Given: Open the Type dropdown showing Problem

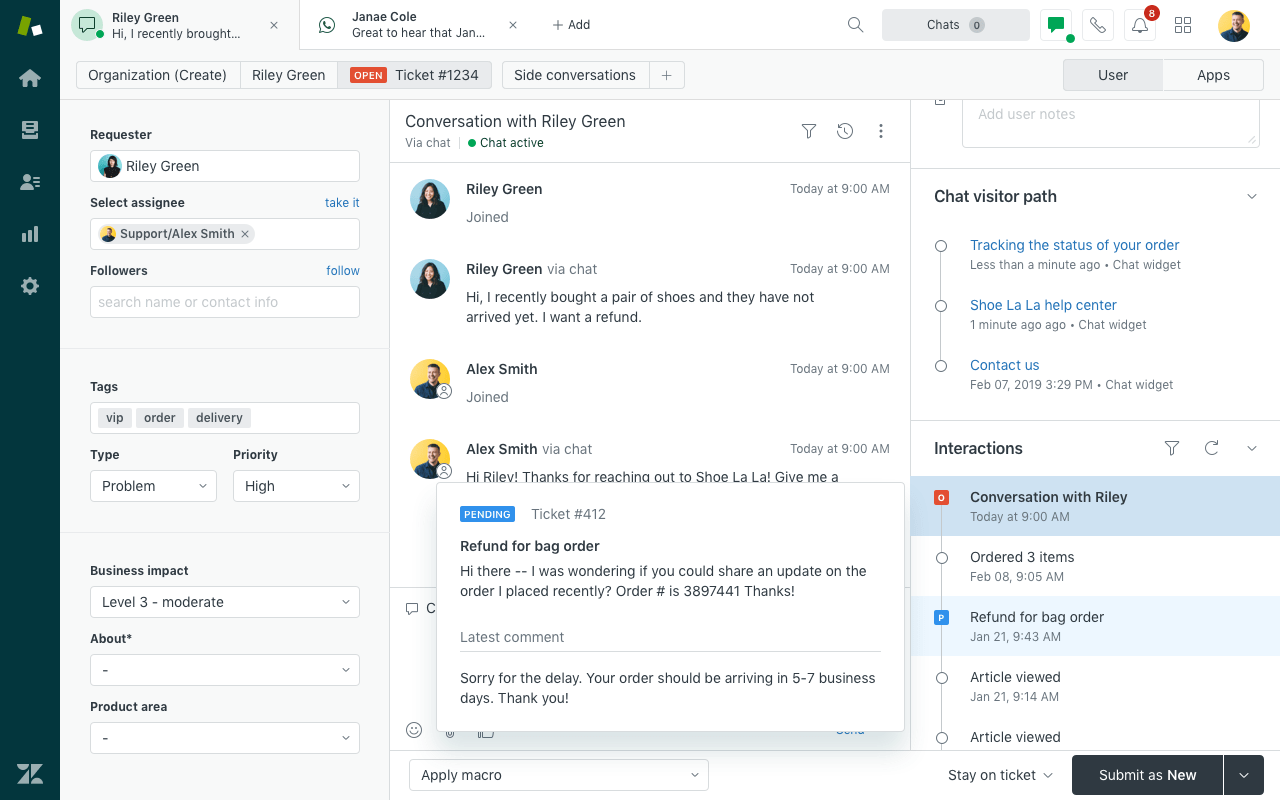Looking at the screenshot, I should point(153,486).
